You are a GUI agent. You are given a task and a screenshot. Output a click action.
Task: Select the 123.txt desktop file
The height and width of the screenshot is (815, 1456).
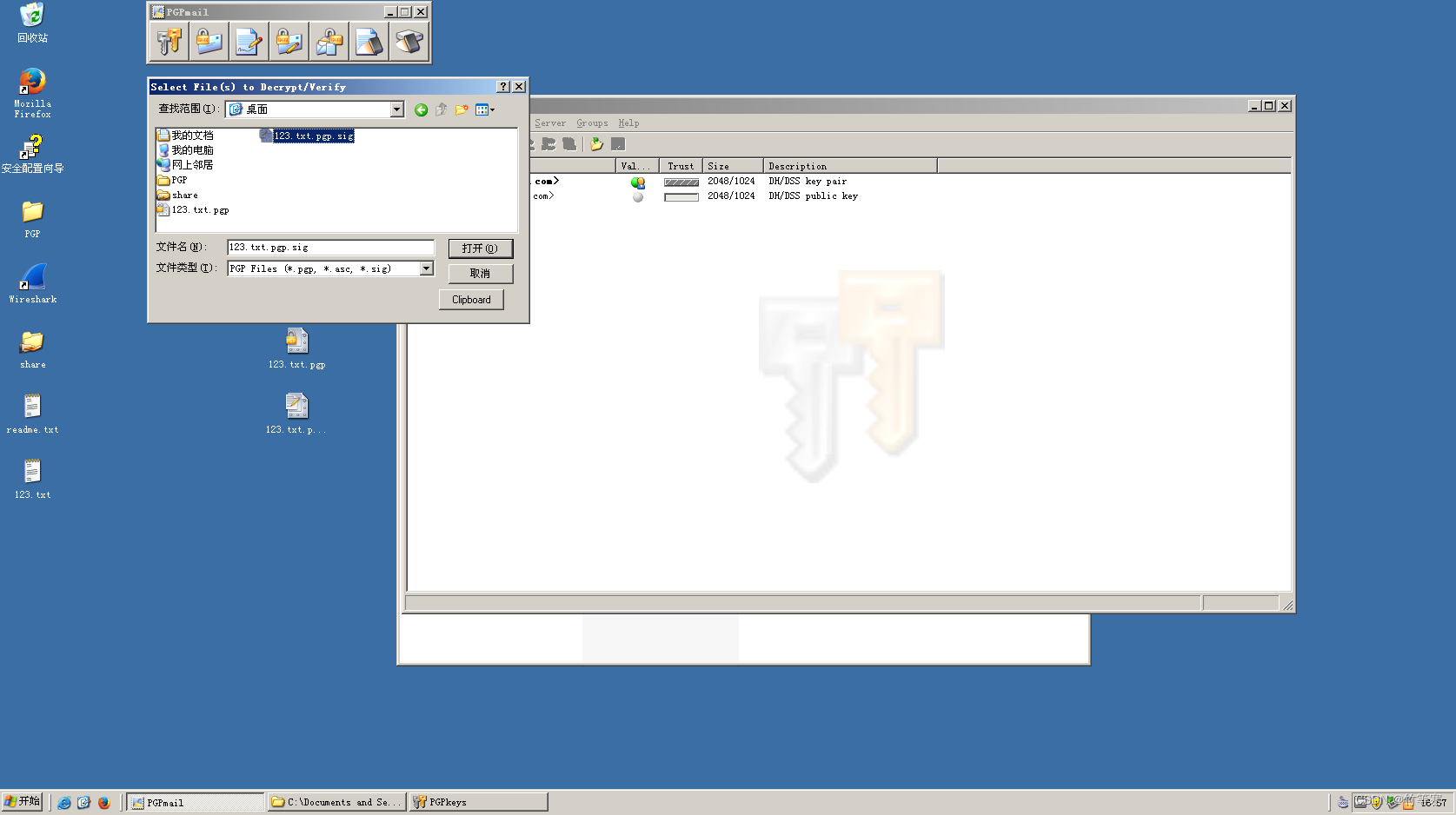(32, 480)
